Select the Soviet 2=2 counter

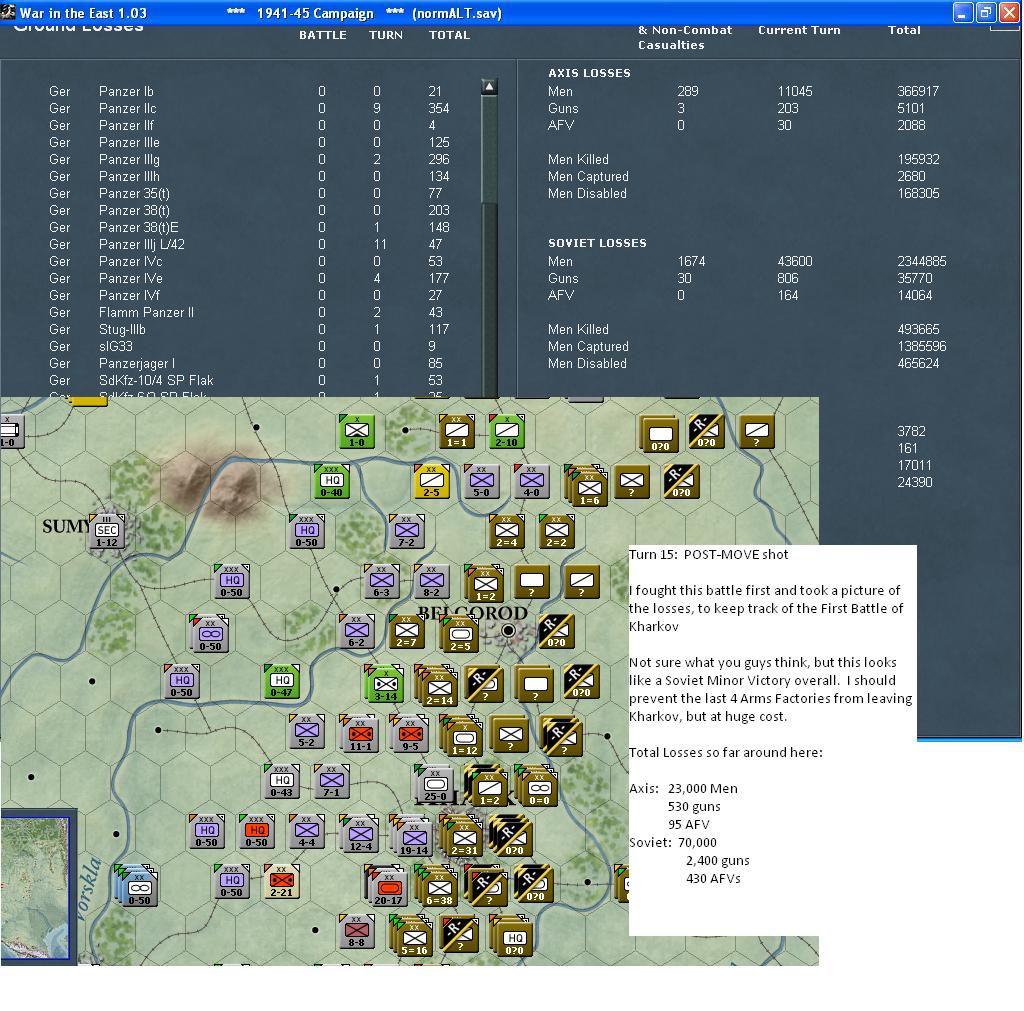click(x=556, y=532)
